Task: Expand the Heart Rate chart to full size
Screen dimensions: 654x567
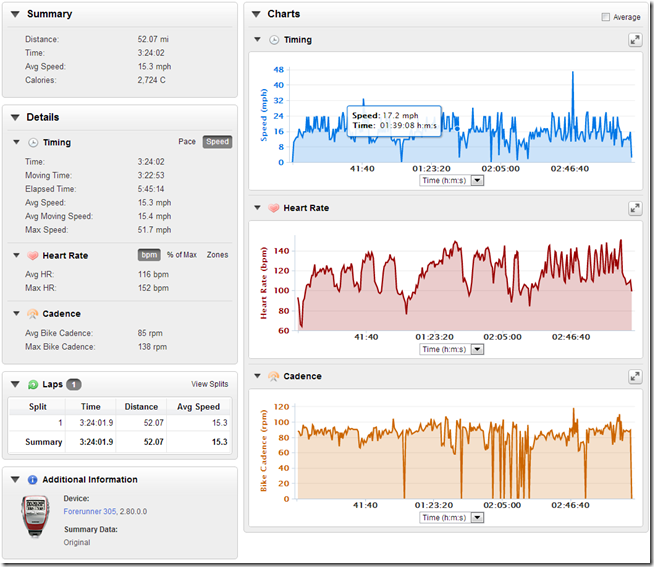Action: pyautogui.click(x=634, y=208)
